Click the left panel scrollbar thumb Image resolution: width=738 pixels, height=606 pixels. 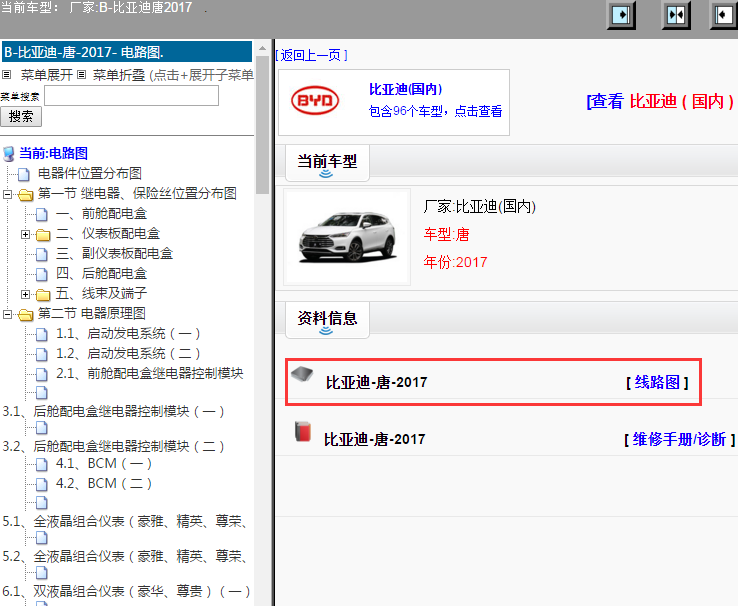pos(262,125)
